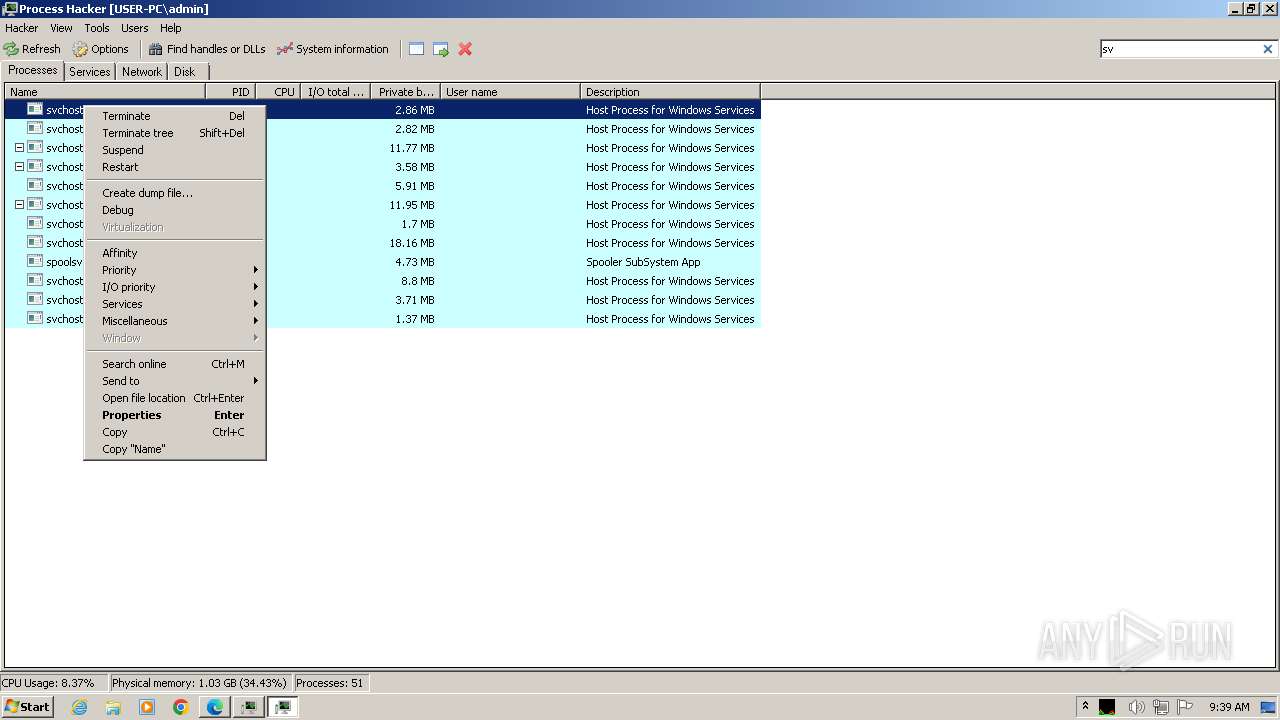This screenshot has height=720, width=1280.
Task: Switch to the Network tab
Action: [142, 72]
